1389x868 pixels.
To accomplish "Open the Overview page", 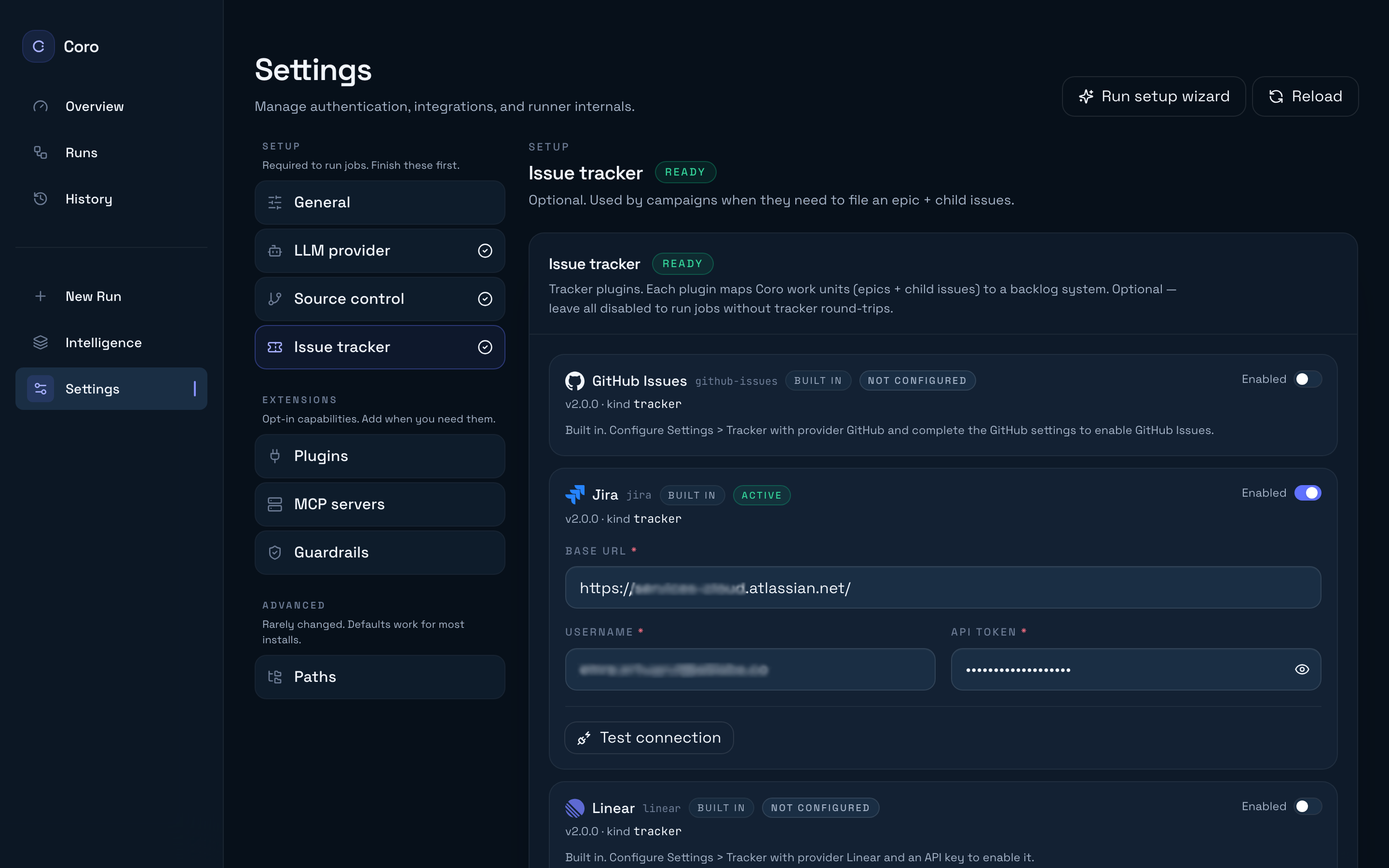I will coord(111,106).
